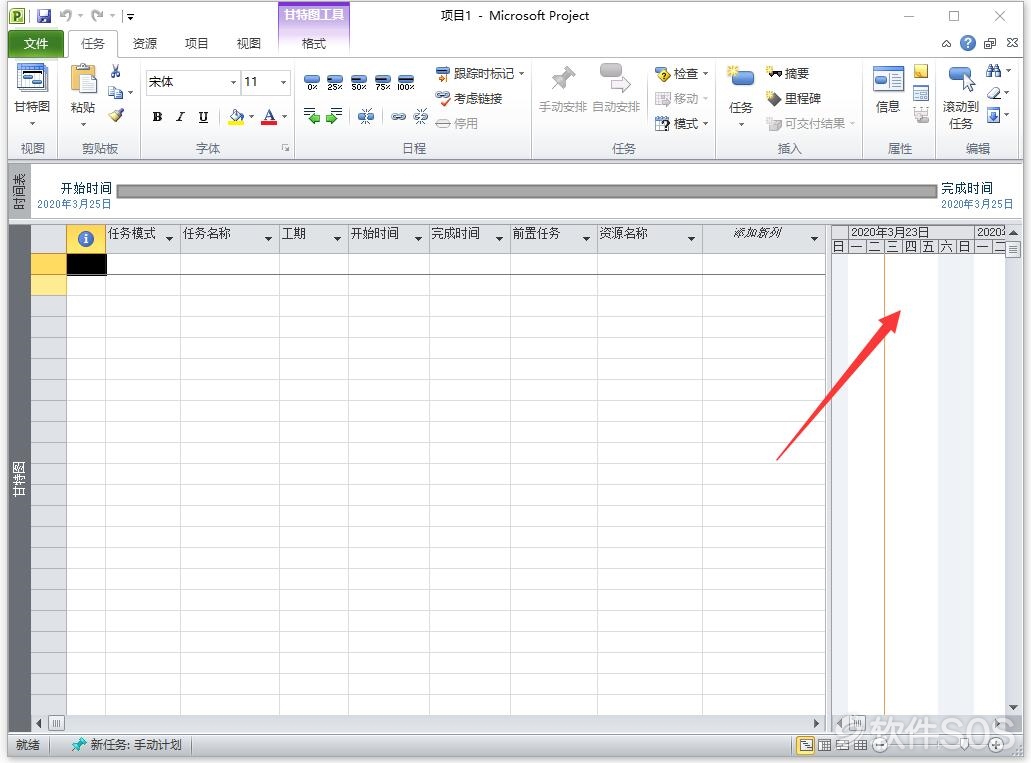Viewport: 1031px width, 763px height.
Task: Click the Save icon in quick access toolbar
Action: click(44, 16)
